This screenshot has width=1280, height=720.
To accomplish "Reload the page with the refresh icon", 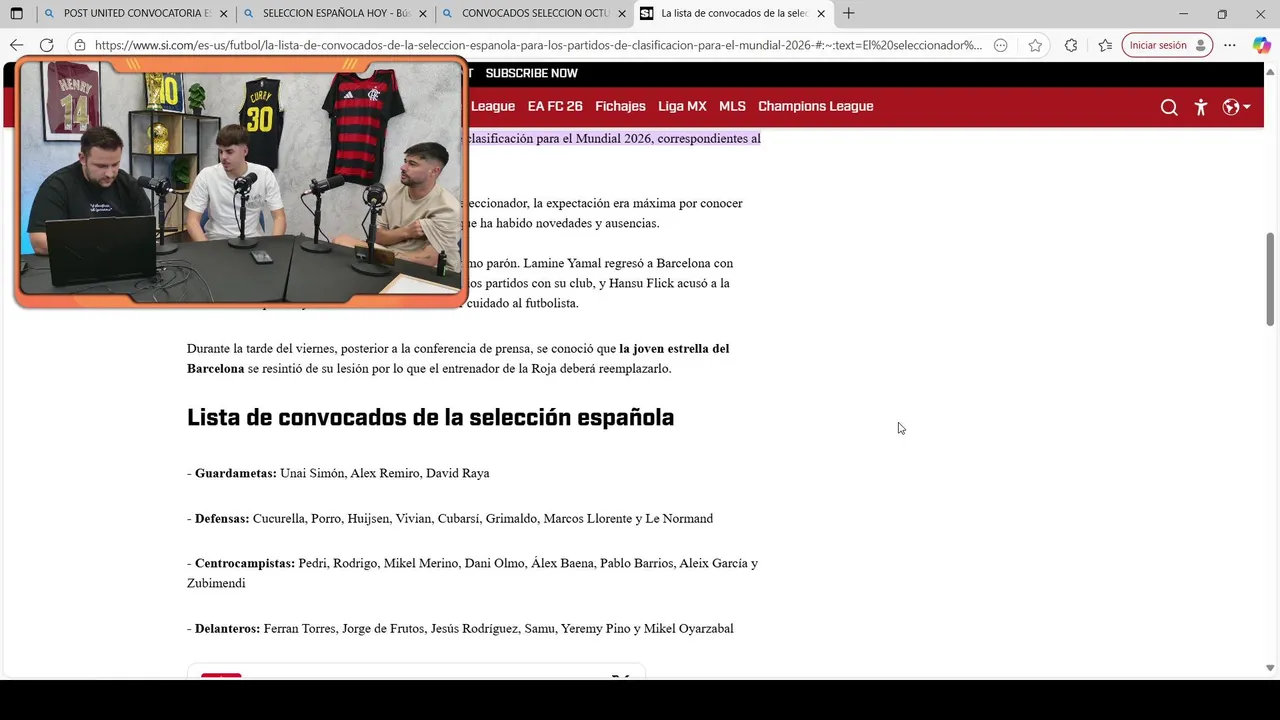I will tap(46, 45).
